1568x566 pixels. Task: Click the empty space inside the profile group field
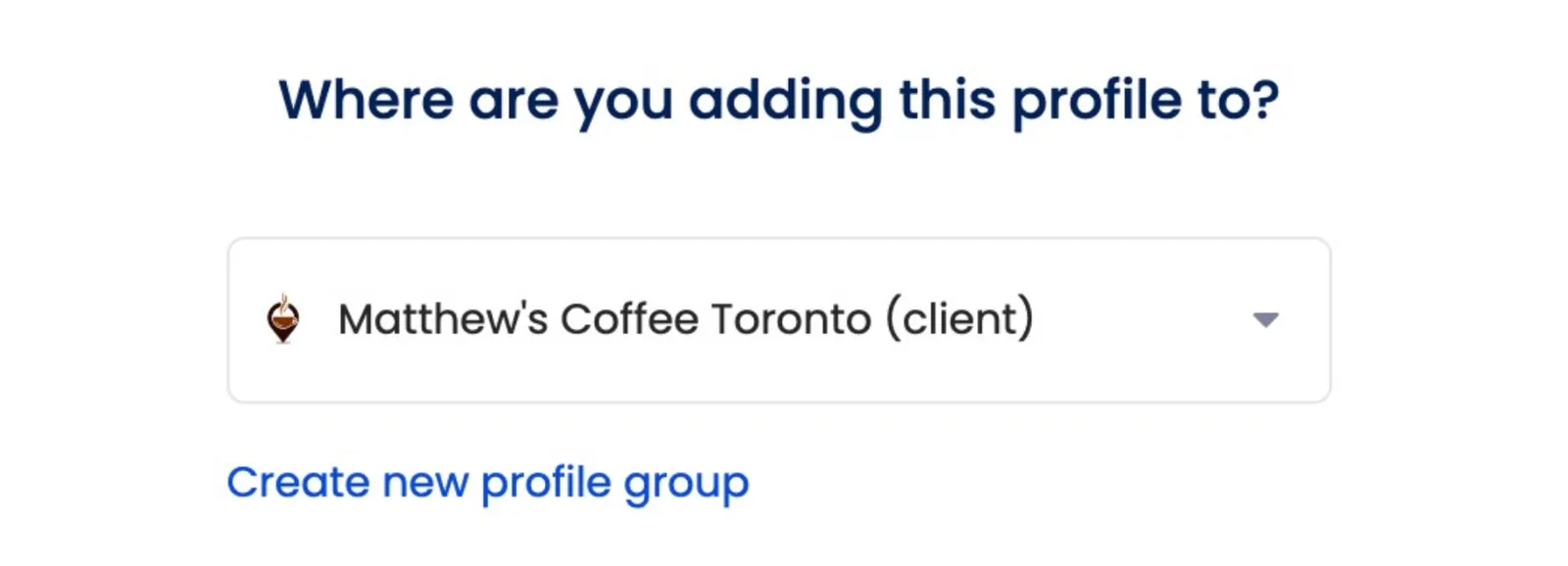[1137, 320]
